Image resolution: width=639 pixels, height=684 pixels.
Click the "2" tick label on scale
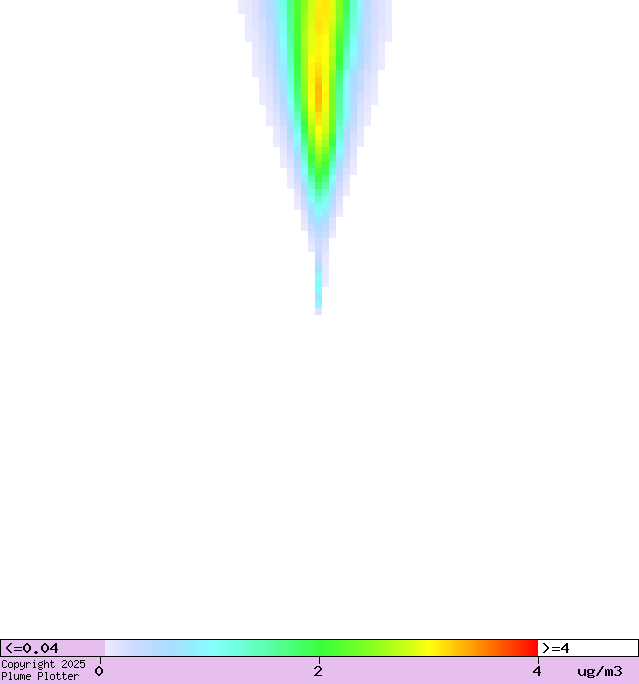[318, 672]
